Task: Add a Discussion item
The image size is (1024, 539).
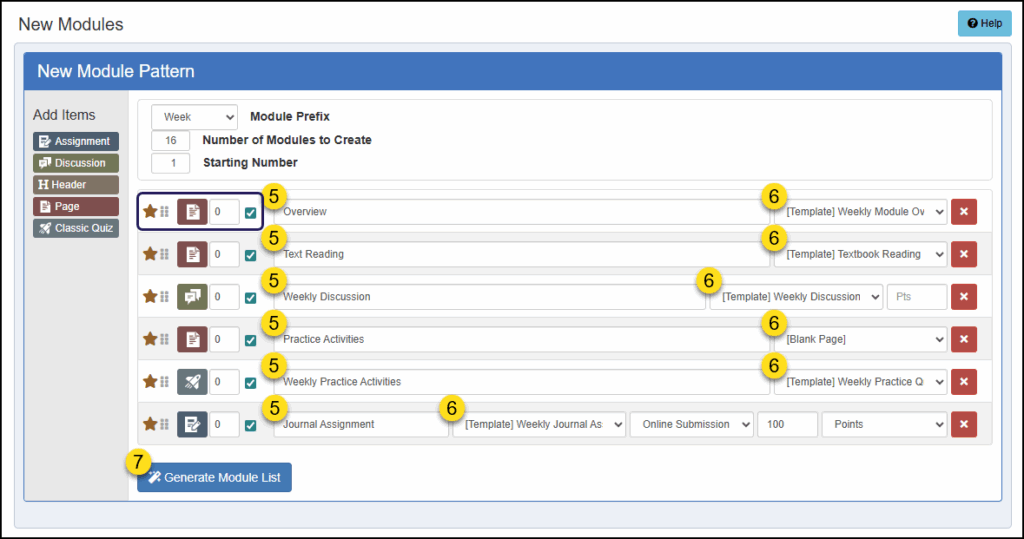Action: click(76, 163)
